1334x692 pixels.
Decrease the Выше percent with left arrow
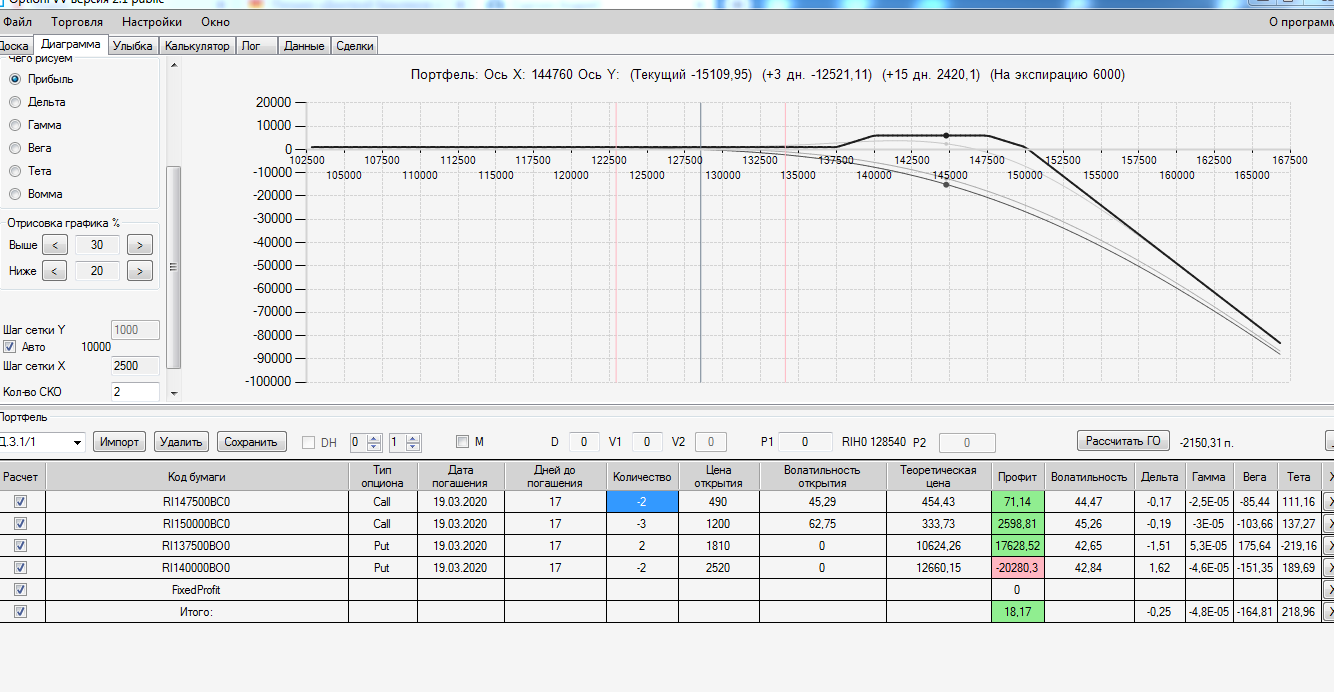55,245
